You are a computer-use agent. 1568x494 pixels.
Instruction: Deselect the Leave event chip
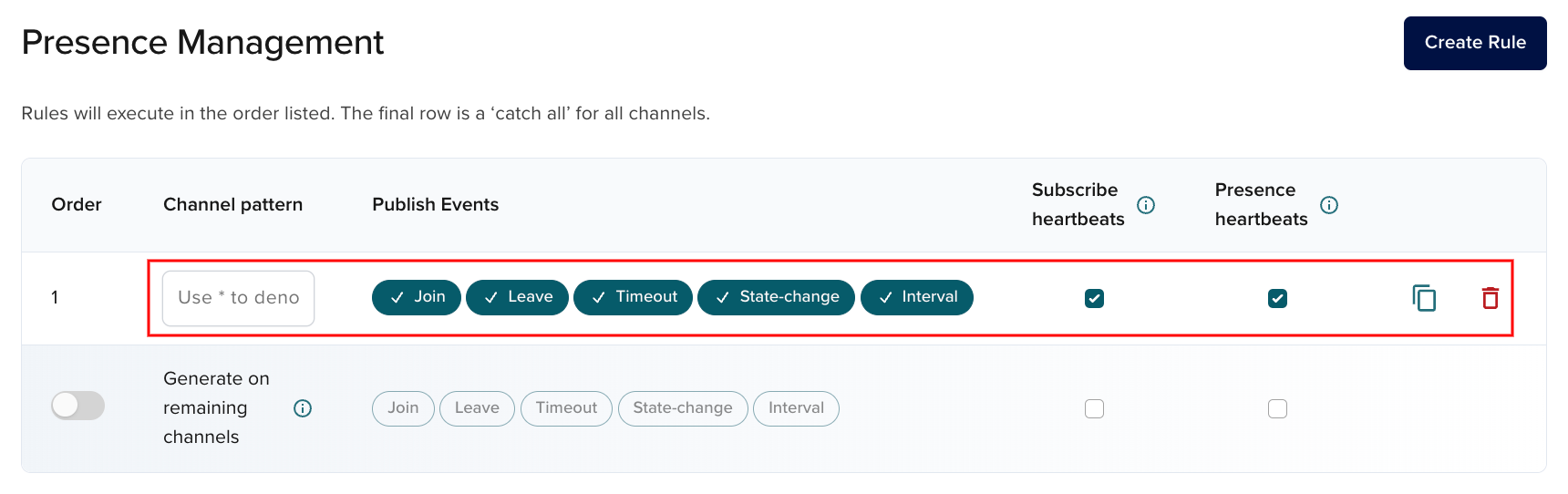pos(517,297)
